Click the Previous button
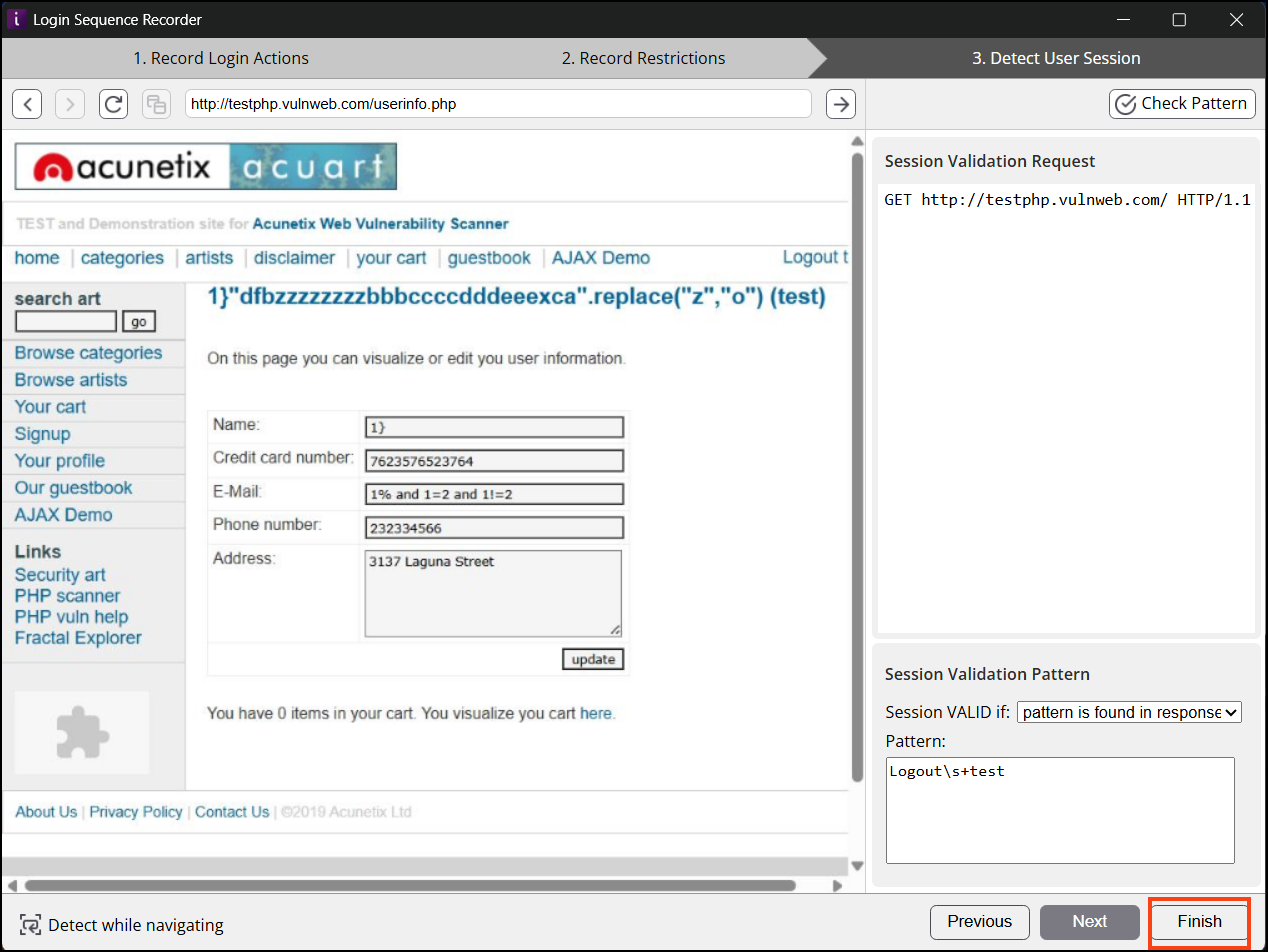 [x=979, y=921]
